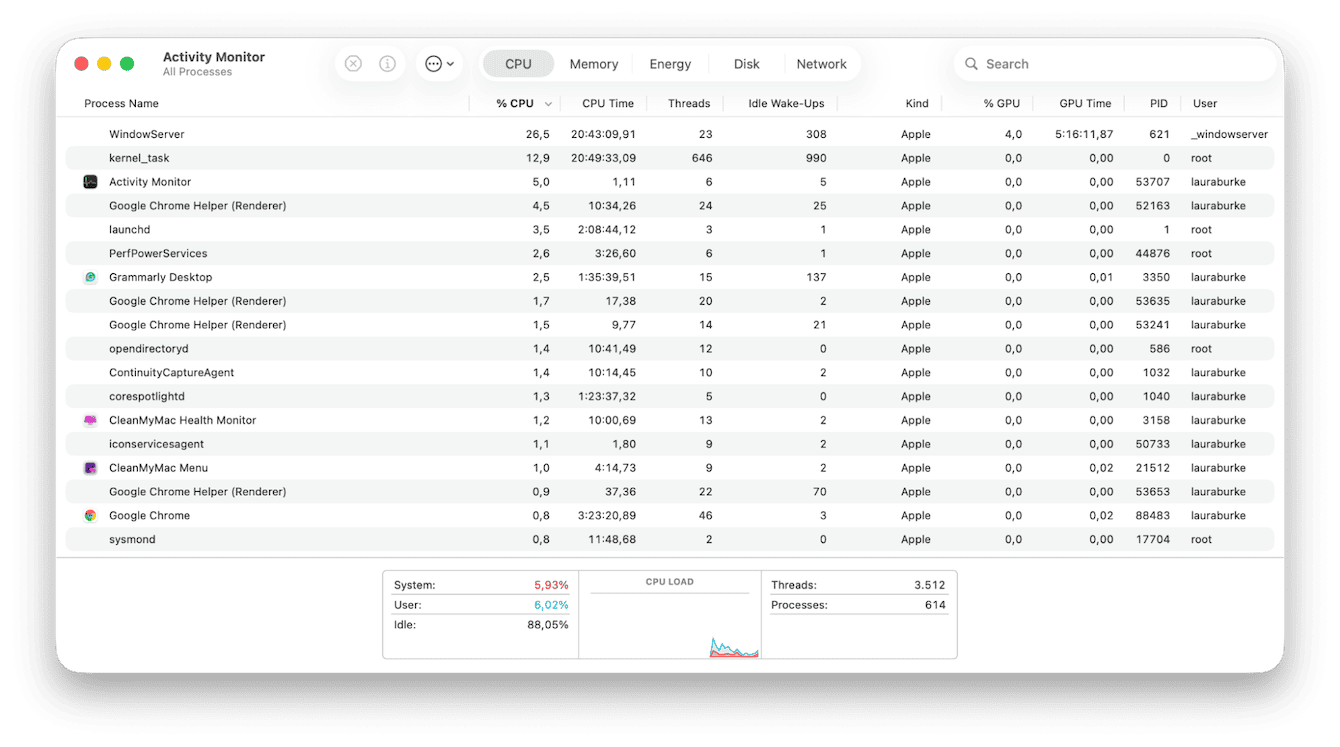Toggle sort order on the PID column

coord(1157,103)
